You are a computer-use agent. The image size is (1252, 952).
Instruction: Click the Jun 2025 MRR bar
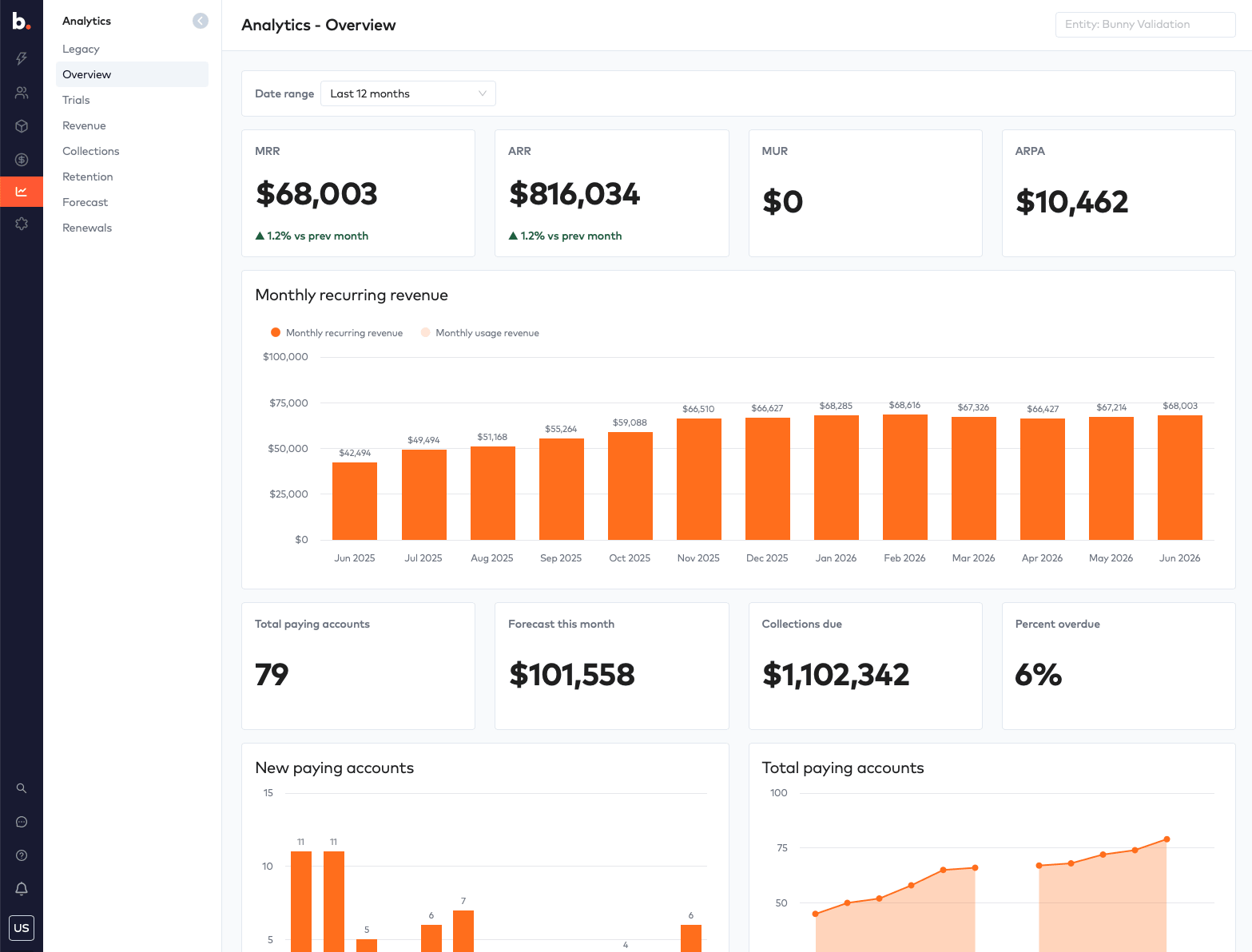coord(355,501)
